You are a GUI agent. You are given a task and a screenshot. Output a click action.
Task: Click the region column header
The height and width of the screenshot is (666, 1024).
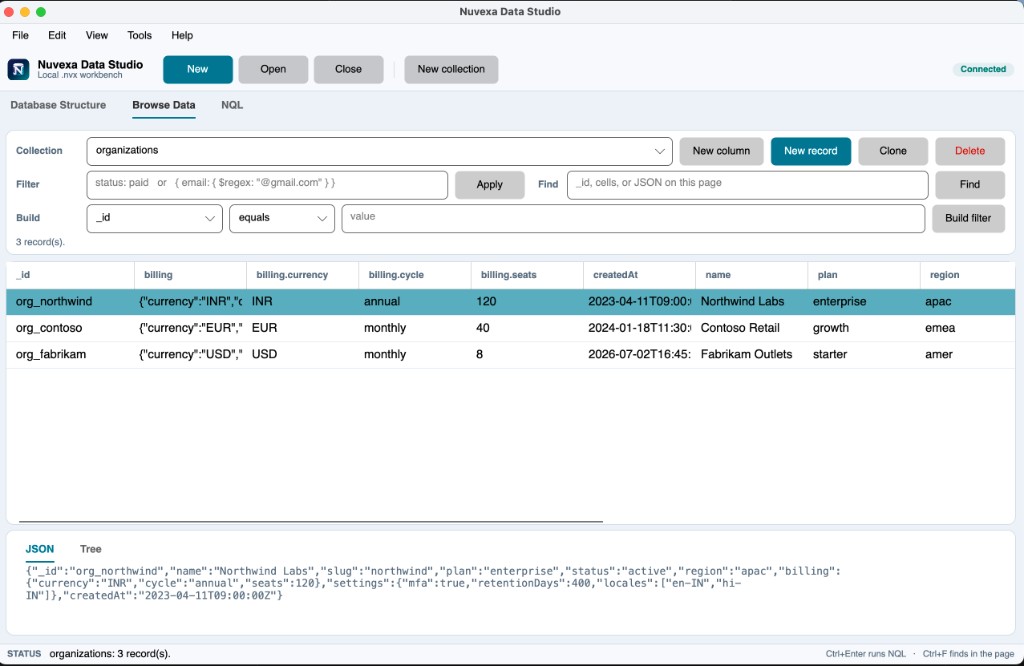click(968, 275)
